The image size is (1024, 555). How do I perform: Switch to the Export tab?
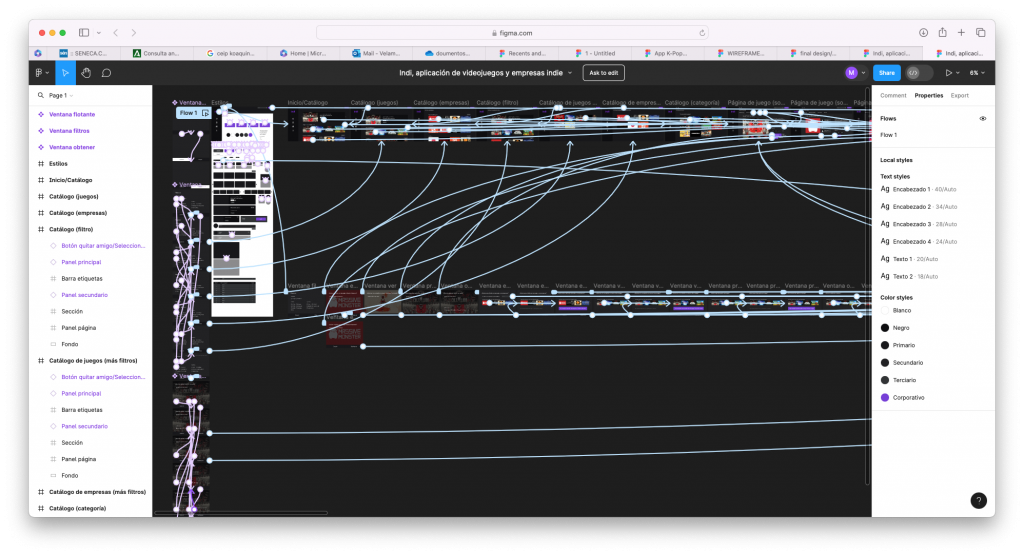point(959,96)
